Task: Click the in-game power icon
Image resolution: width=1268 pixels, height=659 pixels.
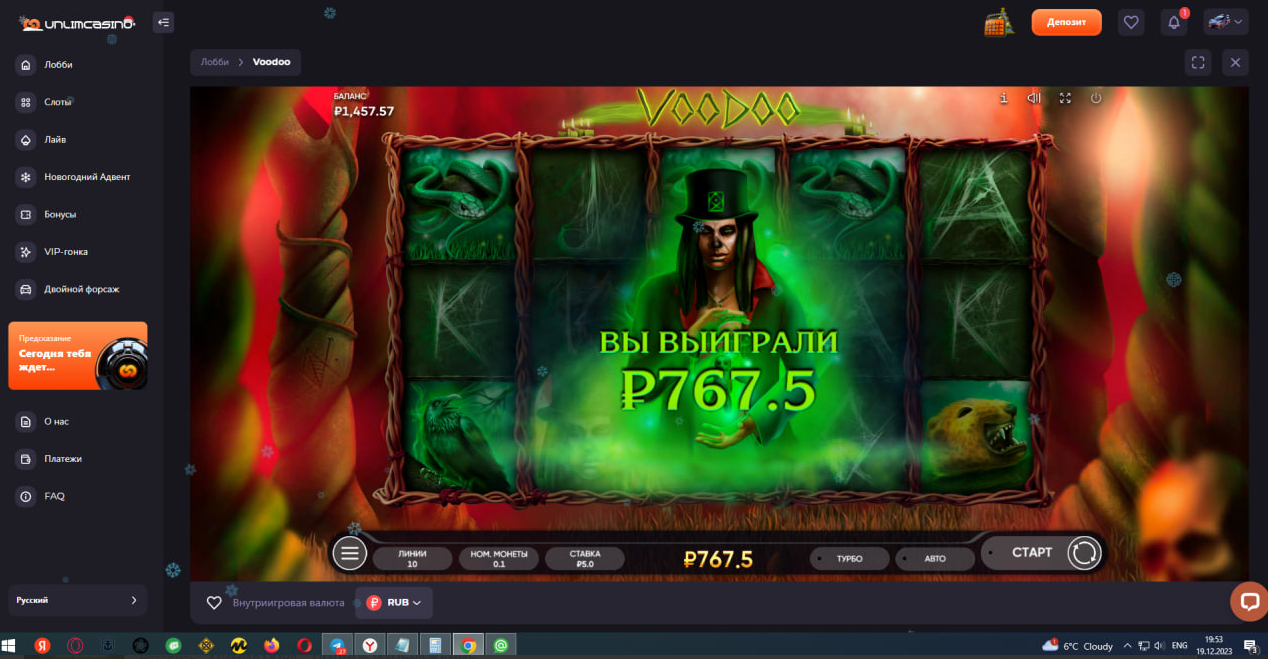Action: [1096, 98]
